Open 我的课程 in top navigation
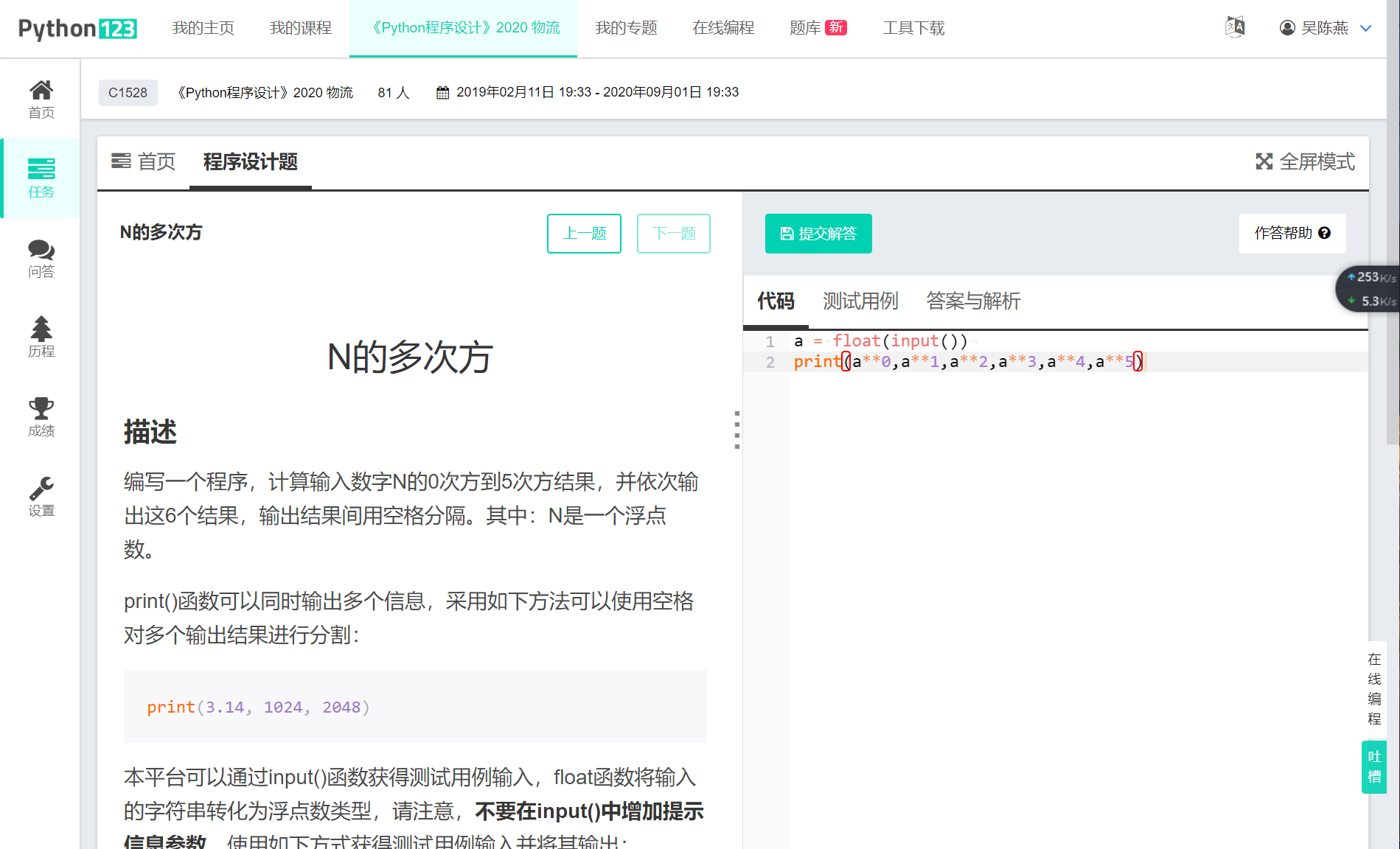 pyautogui.click(x=301, y=28)
